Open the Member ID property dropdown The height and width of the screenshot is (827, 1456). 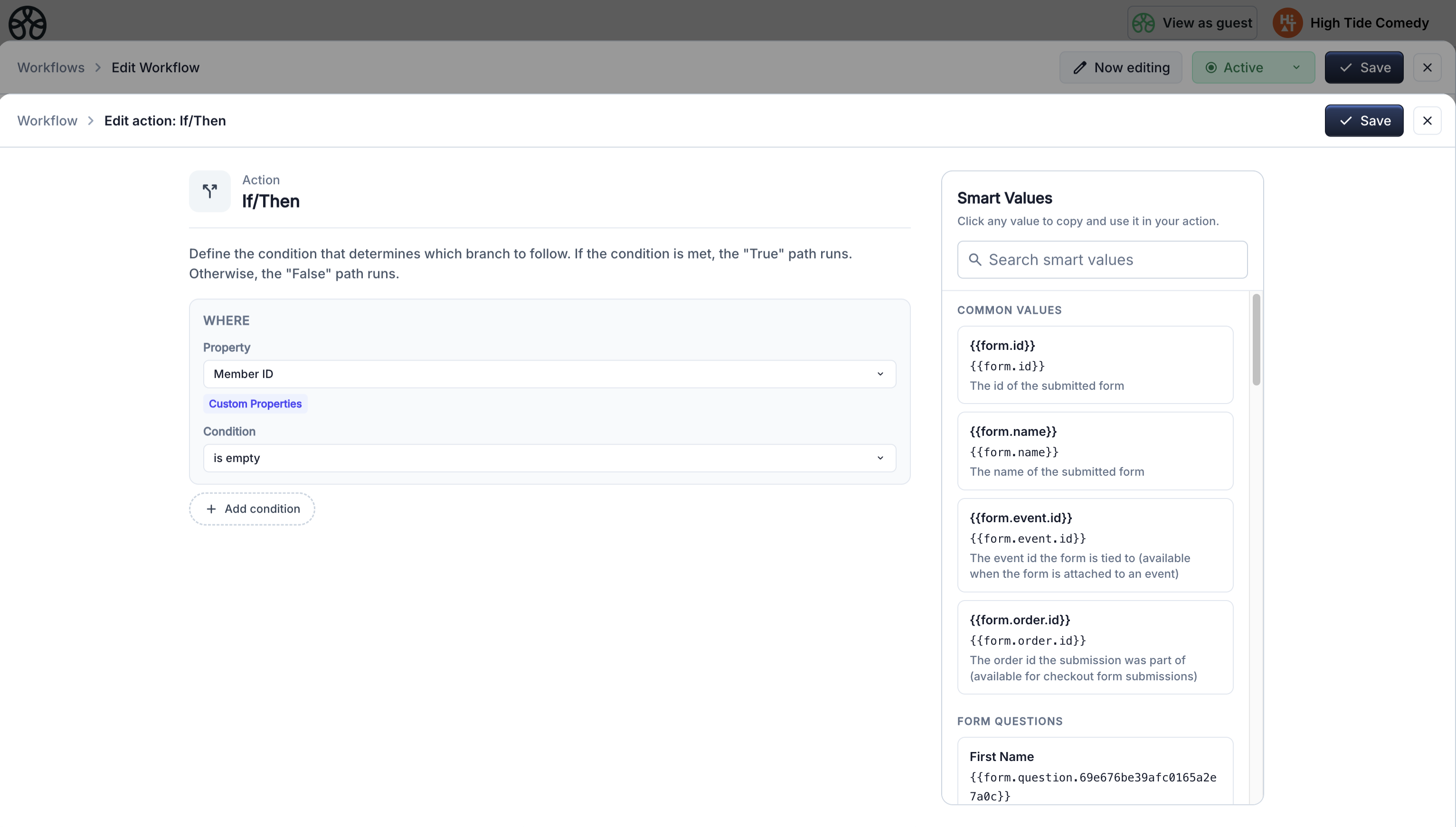pyautogui.click(x=549, y=374)
